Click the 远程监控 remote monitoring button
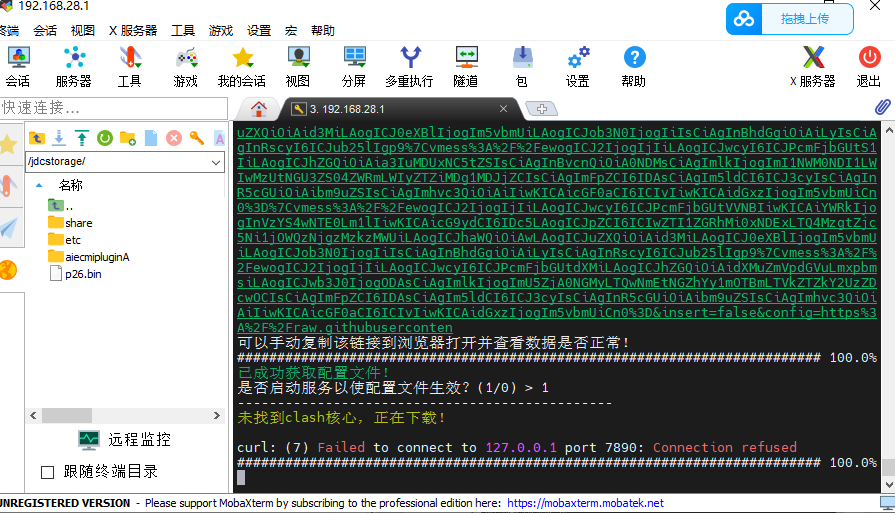The width and height of the screenshot is (895, 513). click(x=126, y=439)
